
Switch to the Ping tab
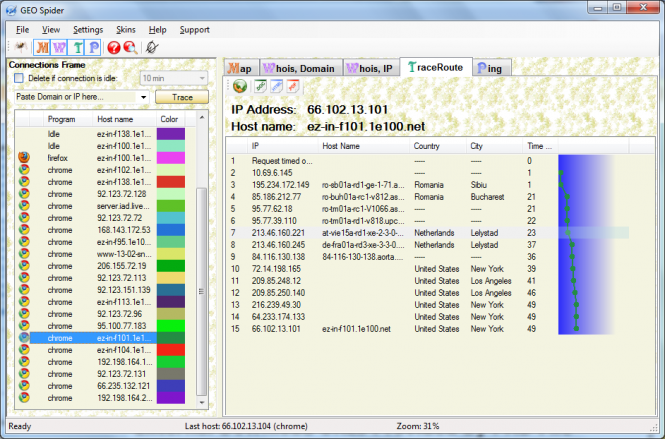point(492,68)
